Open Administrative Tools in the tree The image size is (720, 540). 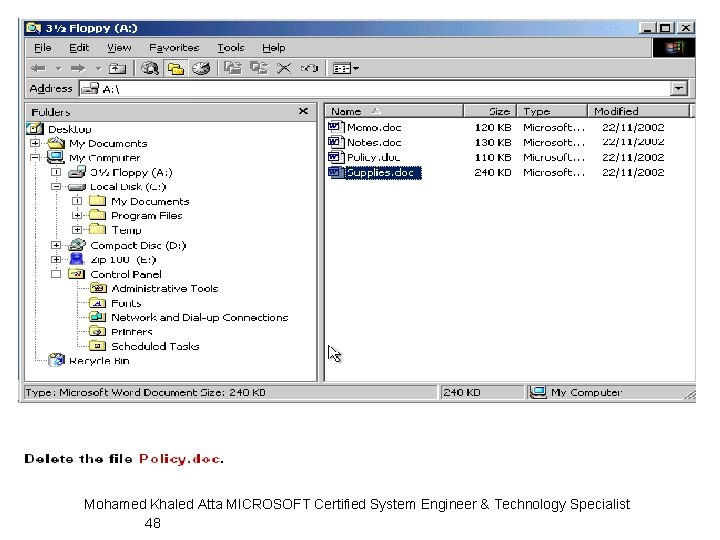click(x=164, y=288)
